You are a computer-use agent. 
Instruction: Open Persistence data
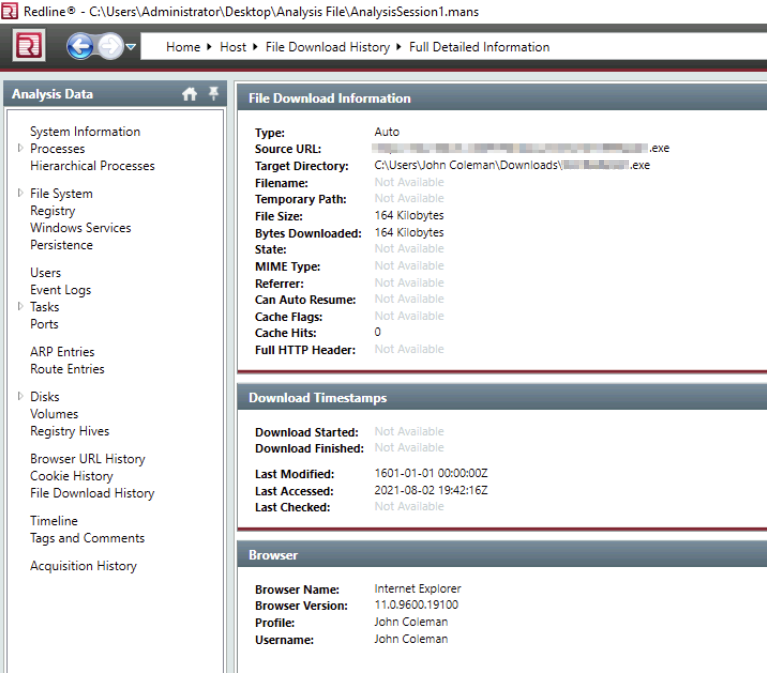[x=61, y=245]
